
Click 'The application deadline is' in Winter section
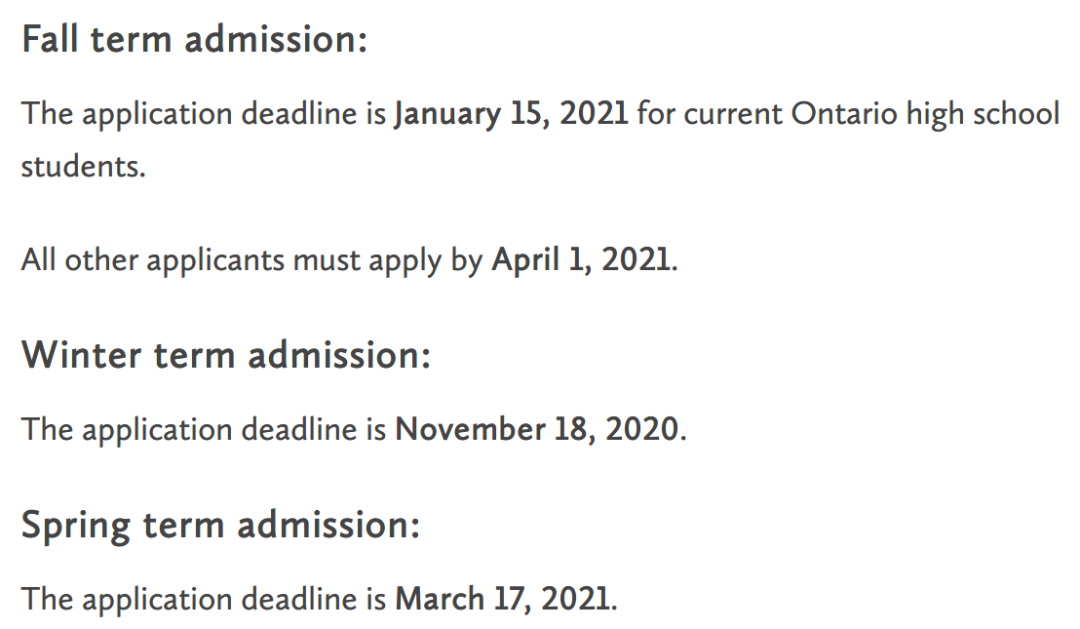click(204, 430)
